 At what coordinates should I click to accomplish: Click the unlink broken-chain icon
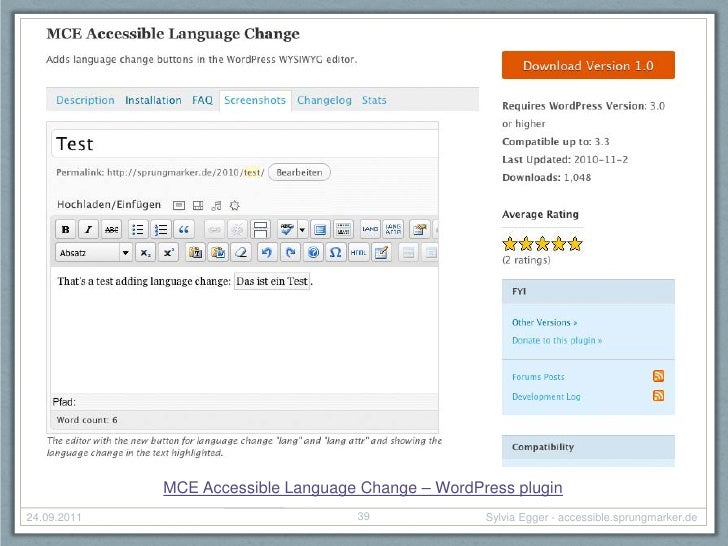click(x=237, y=229)
